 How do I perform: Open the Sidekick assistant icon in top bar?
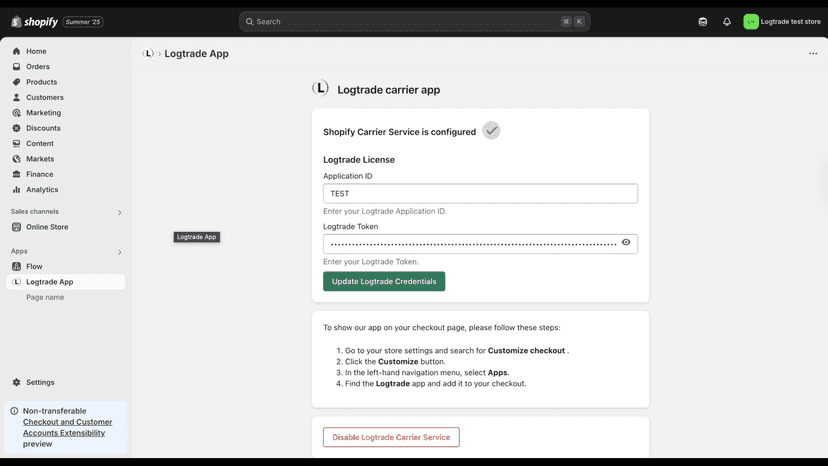702,22
